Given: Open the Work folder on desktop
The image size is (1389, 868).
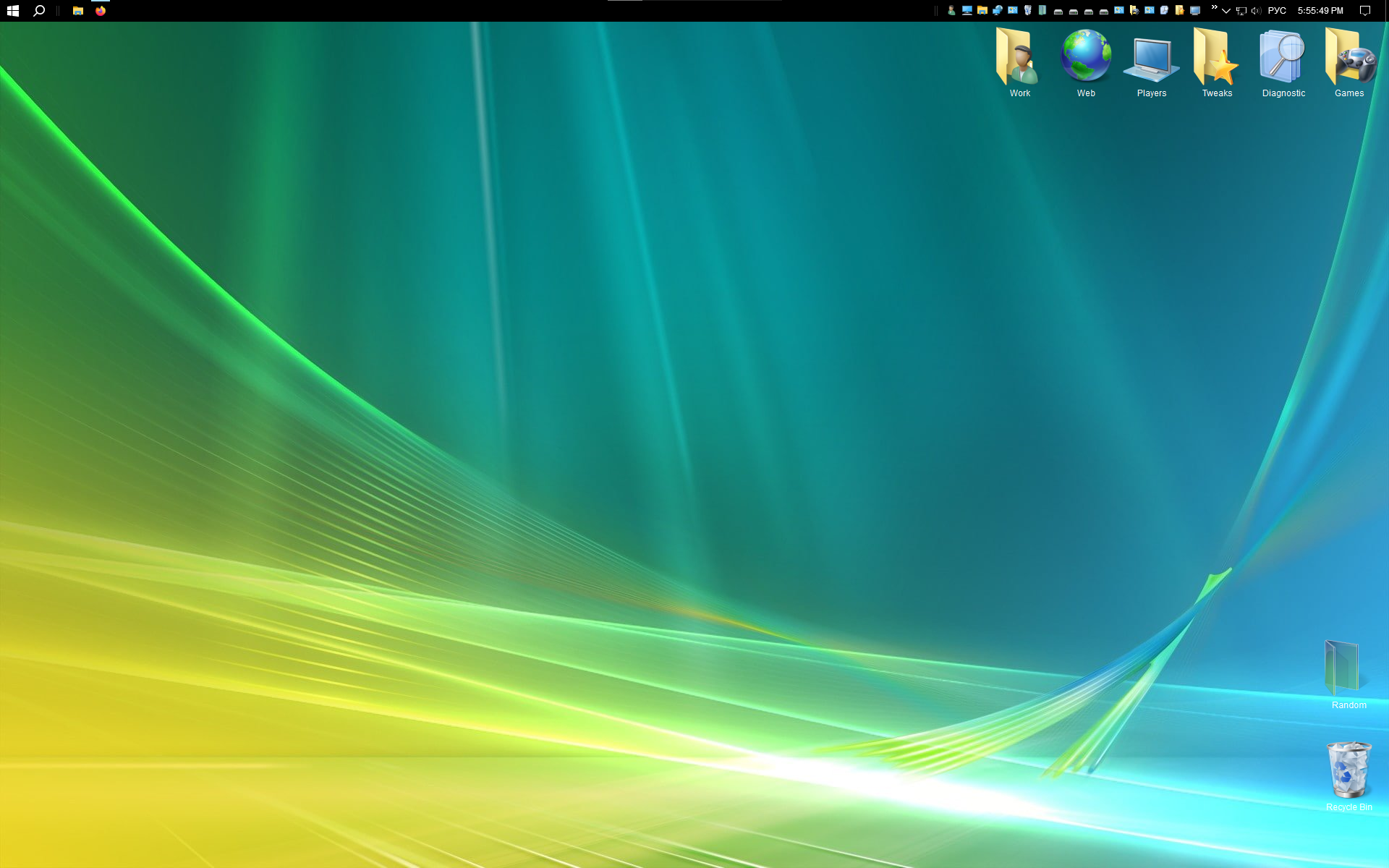Looking at the screenshot, I should click(x=1019, y=59).
